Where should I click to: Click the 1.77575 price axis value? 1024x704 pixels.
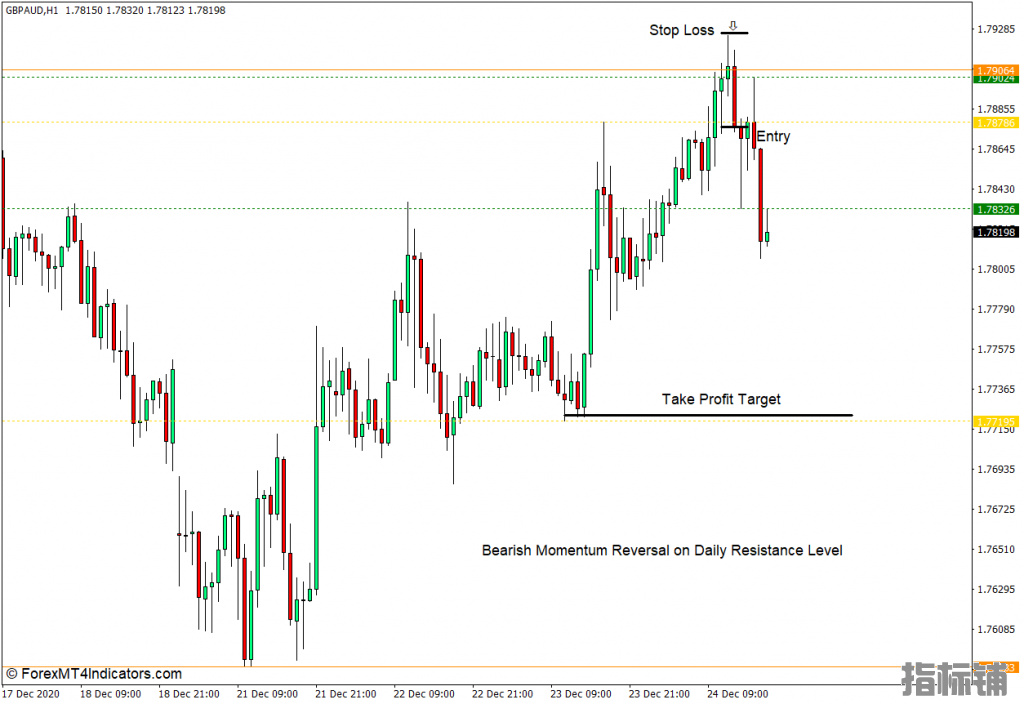[996, 349]
